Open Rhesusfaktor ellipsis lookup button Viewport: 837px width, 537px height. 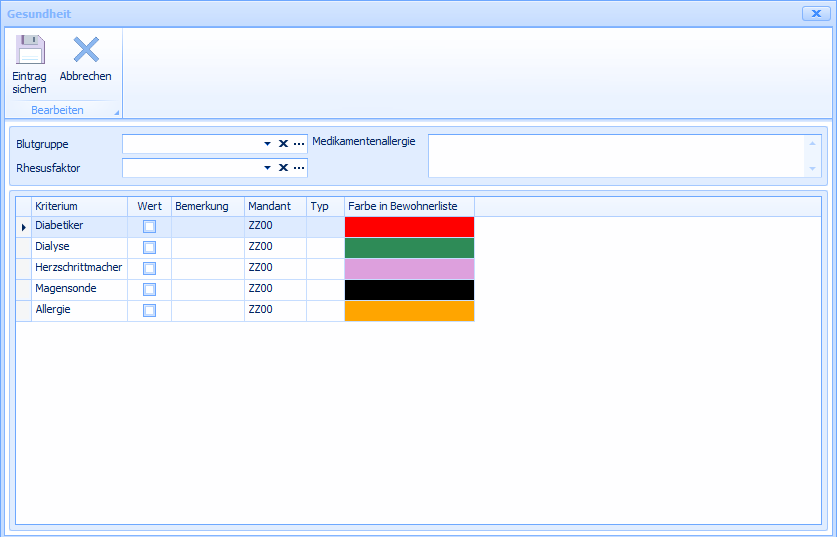coord(299,168)
